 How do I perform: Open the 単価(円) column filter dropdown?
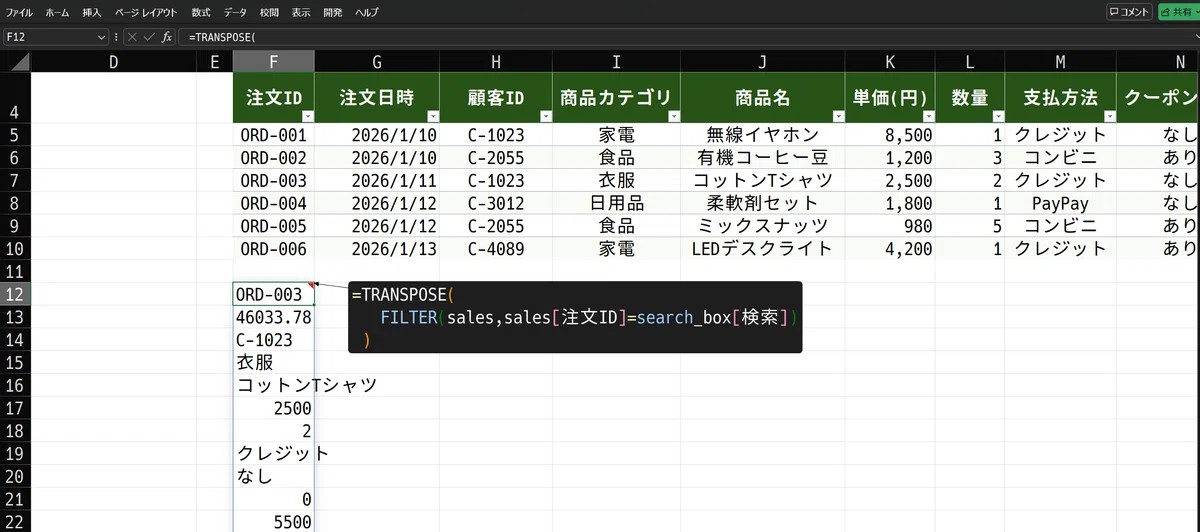click(x=927, y=116)
